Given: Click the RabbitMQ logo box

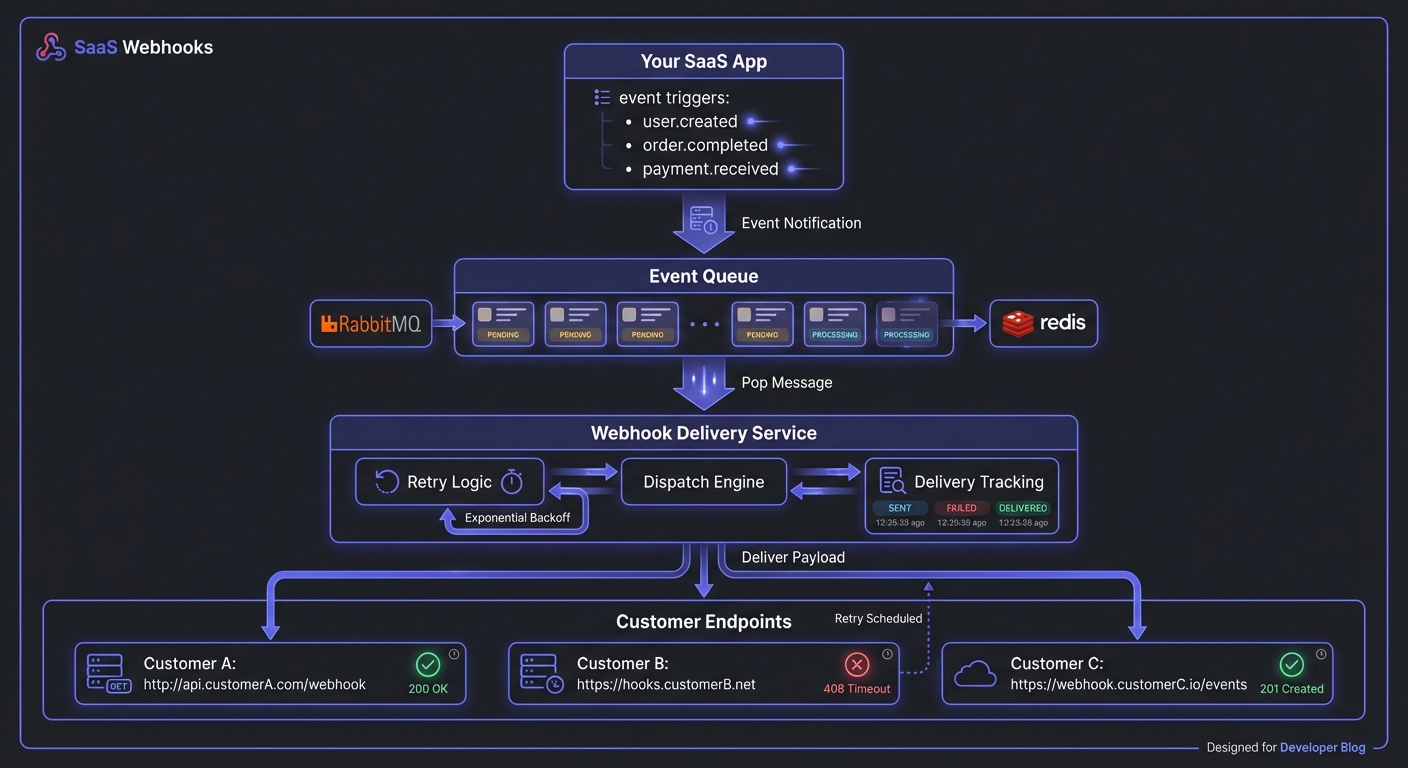Looking at the screenshot, I should pos(371,324).
